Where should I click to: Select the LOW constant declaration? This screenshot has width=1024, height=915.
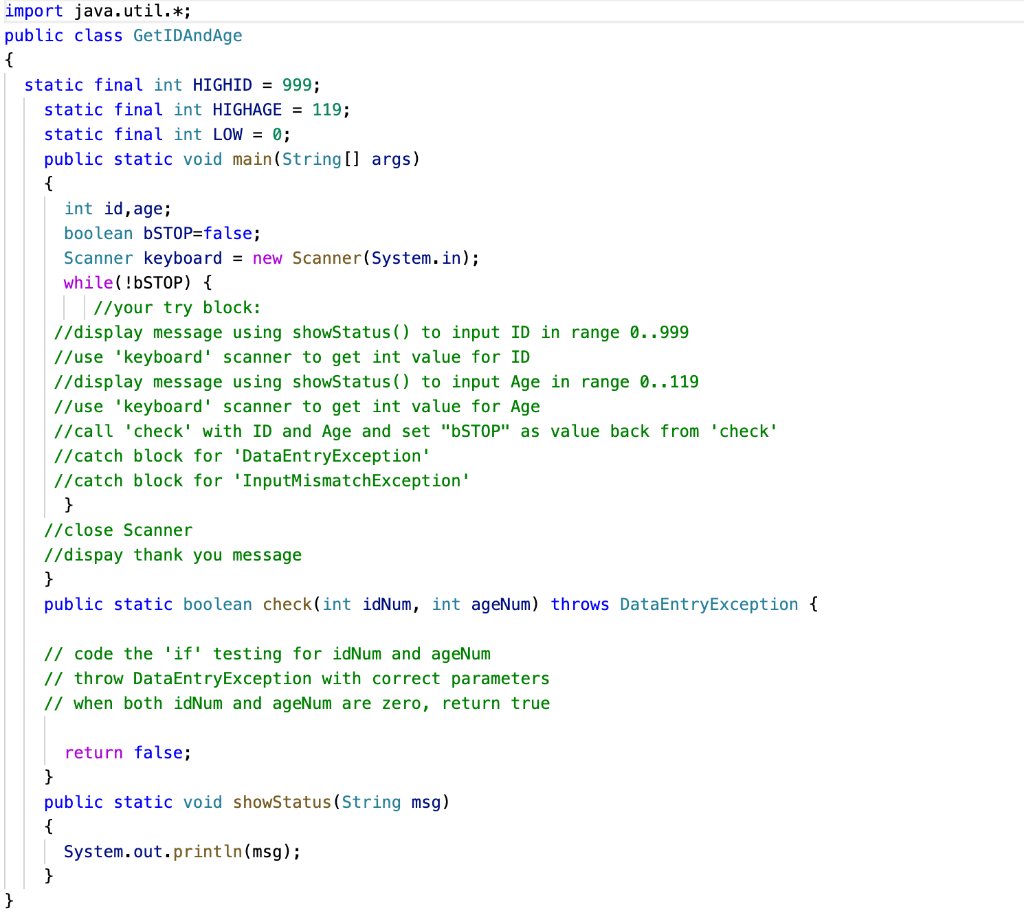[x=165, y=134]
